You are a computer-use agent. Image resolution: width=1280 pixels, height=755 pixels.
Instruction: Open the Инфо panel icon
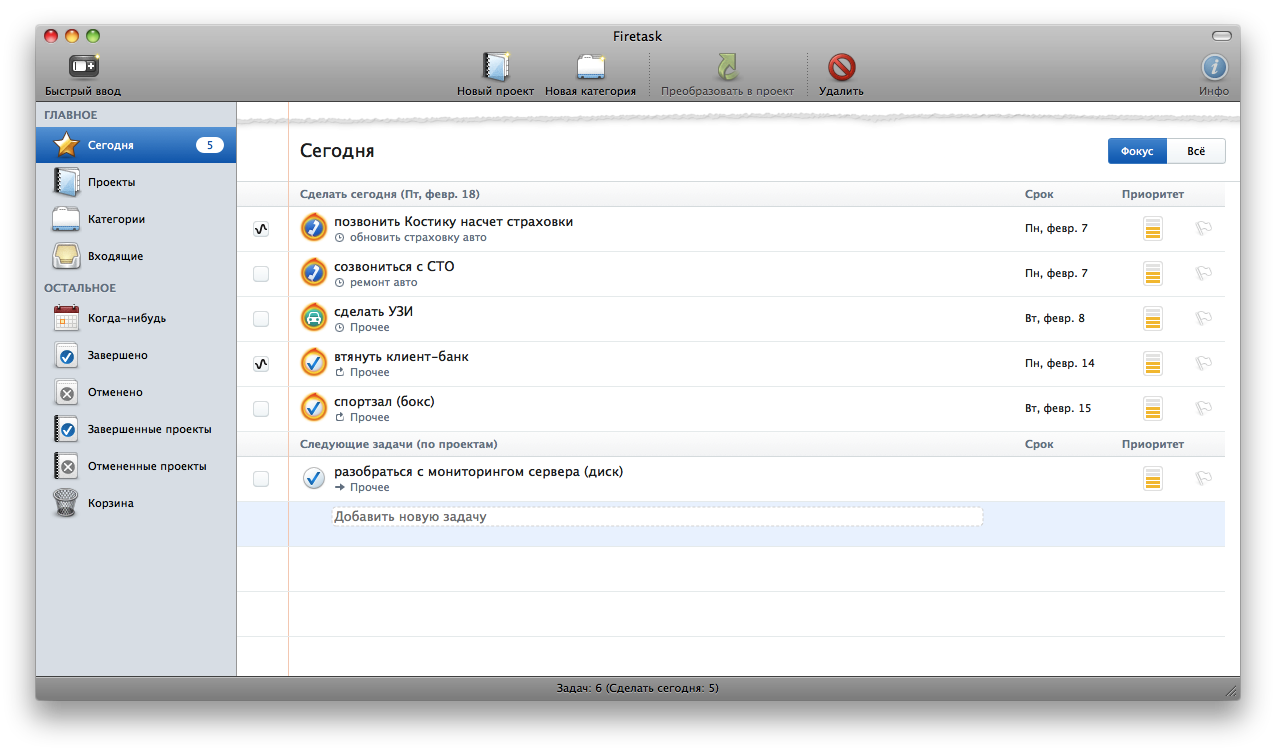tap(1214, 67)
